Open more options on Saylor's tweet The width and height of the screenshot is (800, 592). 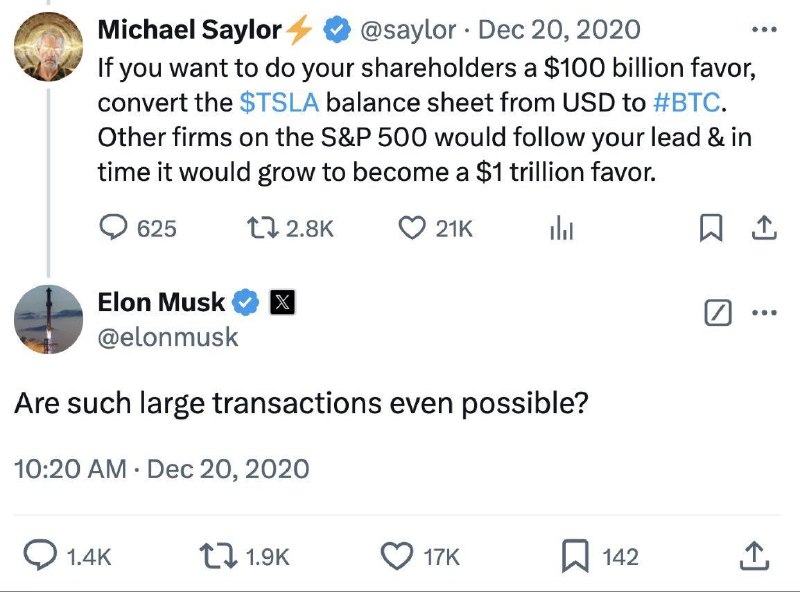(764, 30)
